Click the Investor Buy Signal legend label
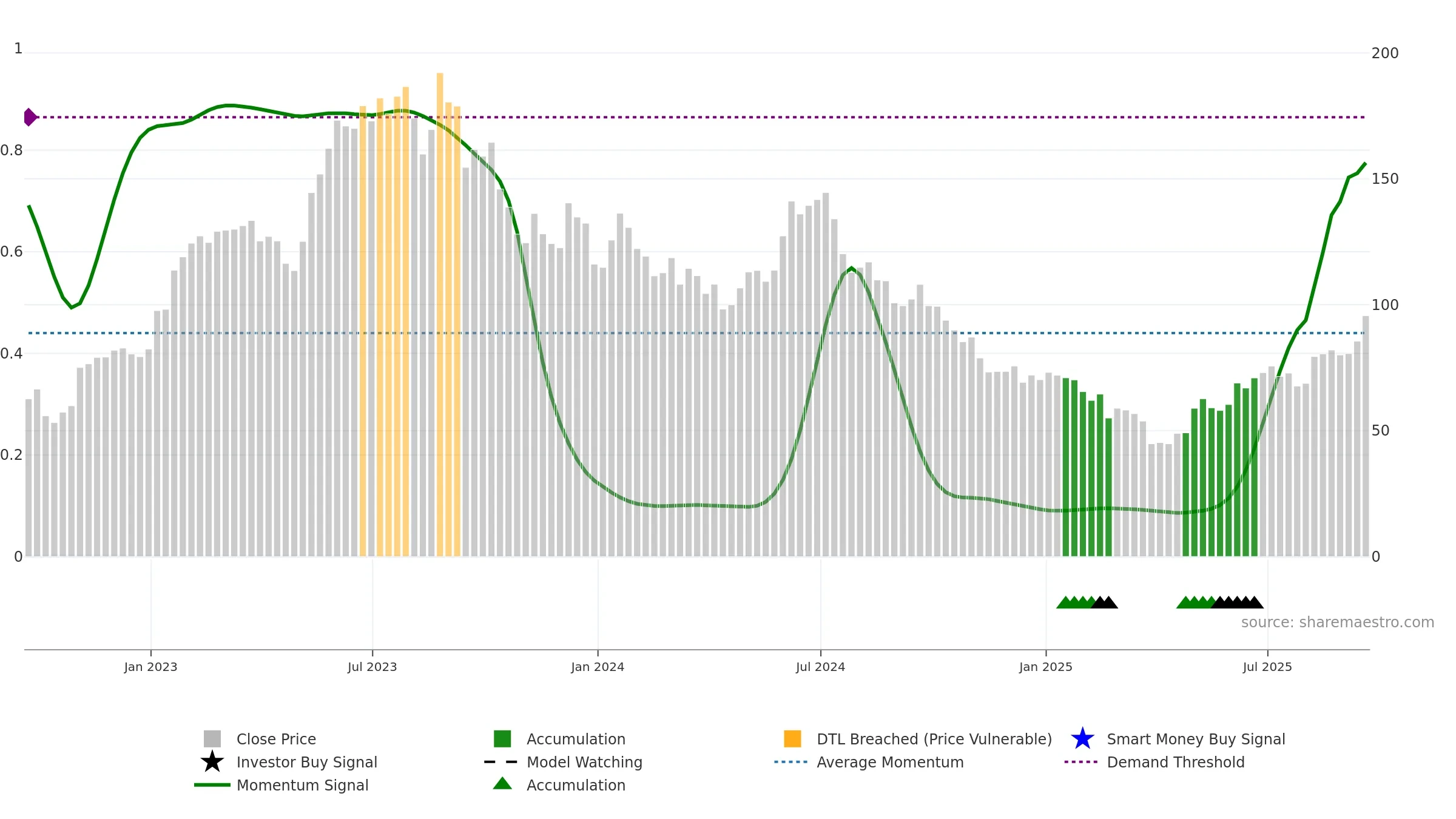The image size is (1456, 819). click(x=307, y=762)
